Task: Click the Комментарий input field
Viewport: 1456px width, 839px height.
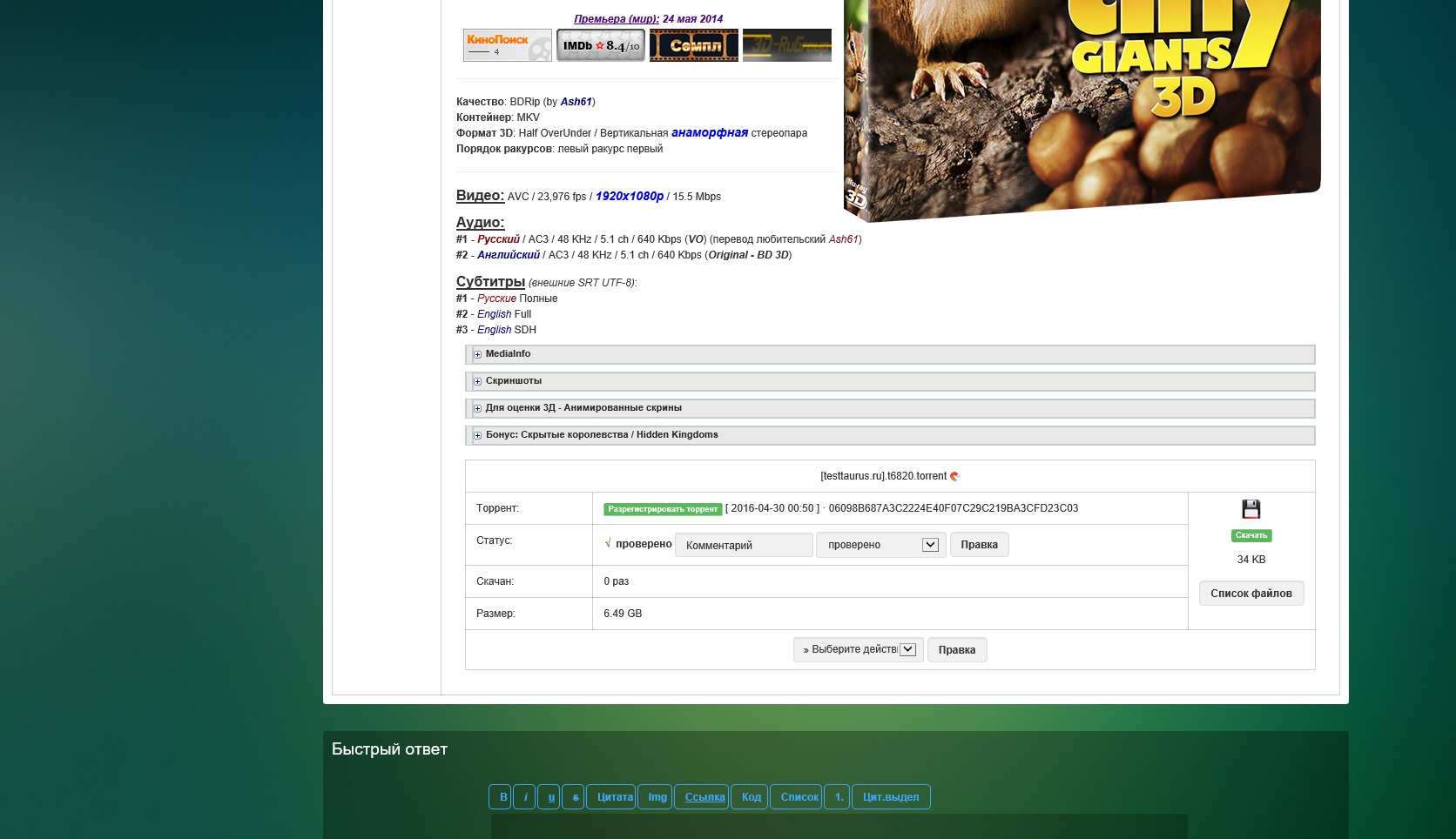Action: click(x=744, y=545)
